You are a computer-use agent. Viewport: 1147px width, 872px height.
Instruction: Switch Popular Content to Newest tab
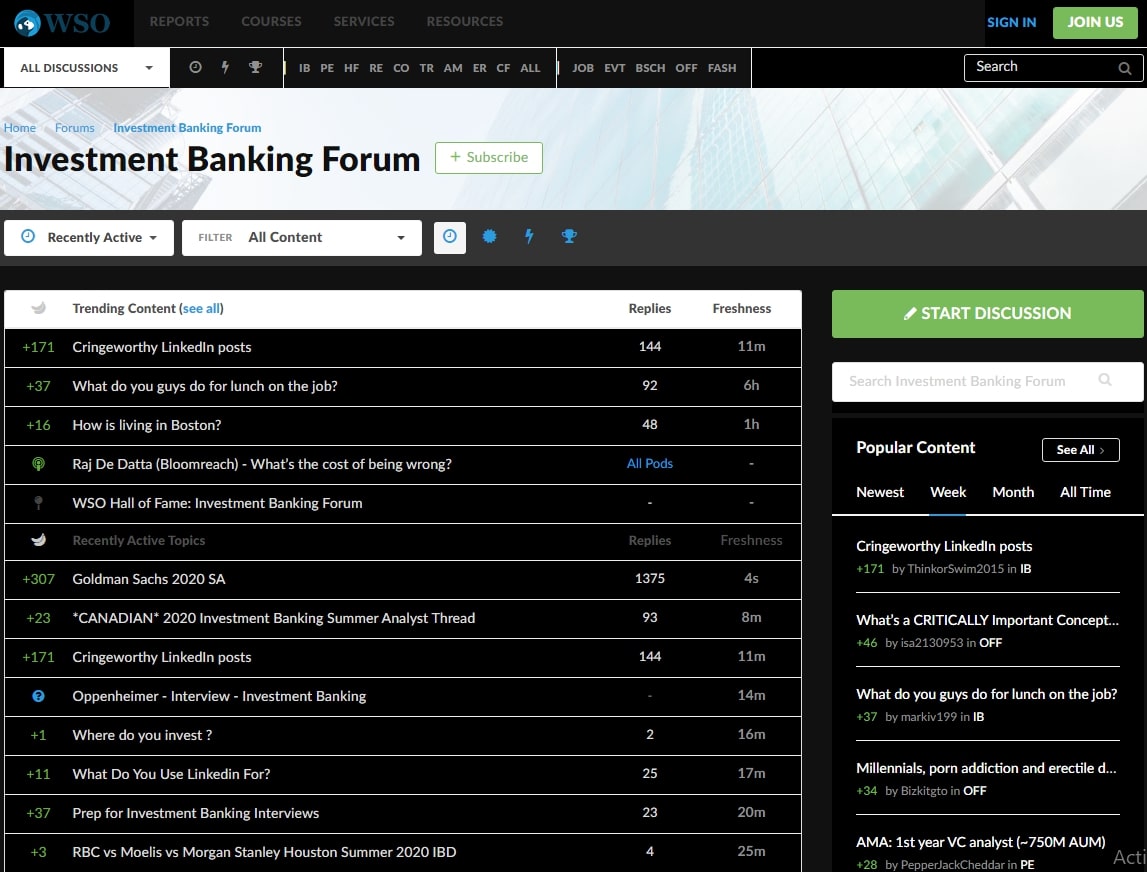[x=880, y=492]
